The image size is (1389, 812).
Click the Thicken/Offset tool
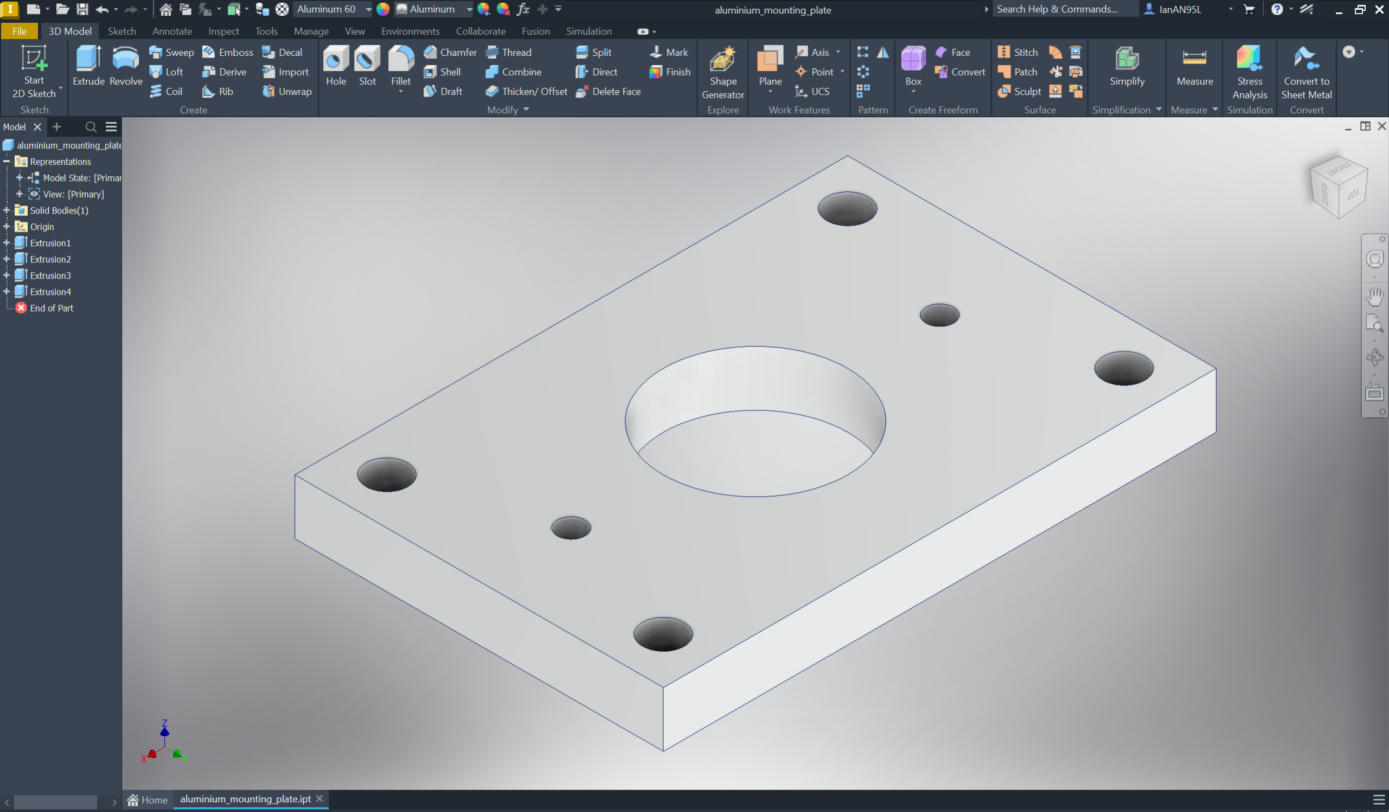pos(526,91)
